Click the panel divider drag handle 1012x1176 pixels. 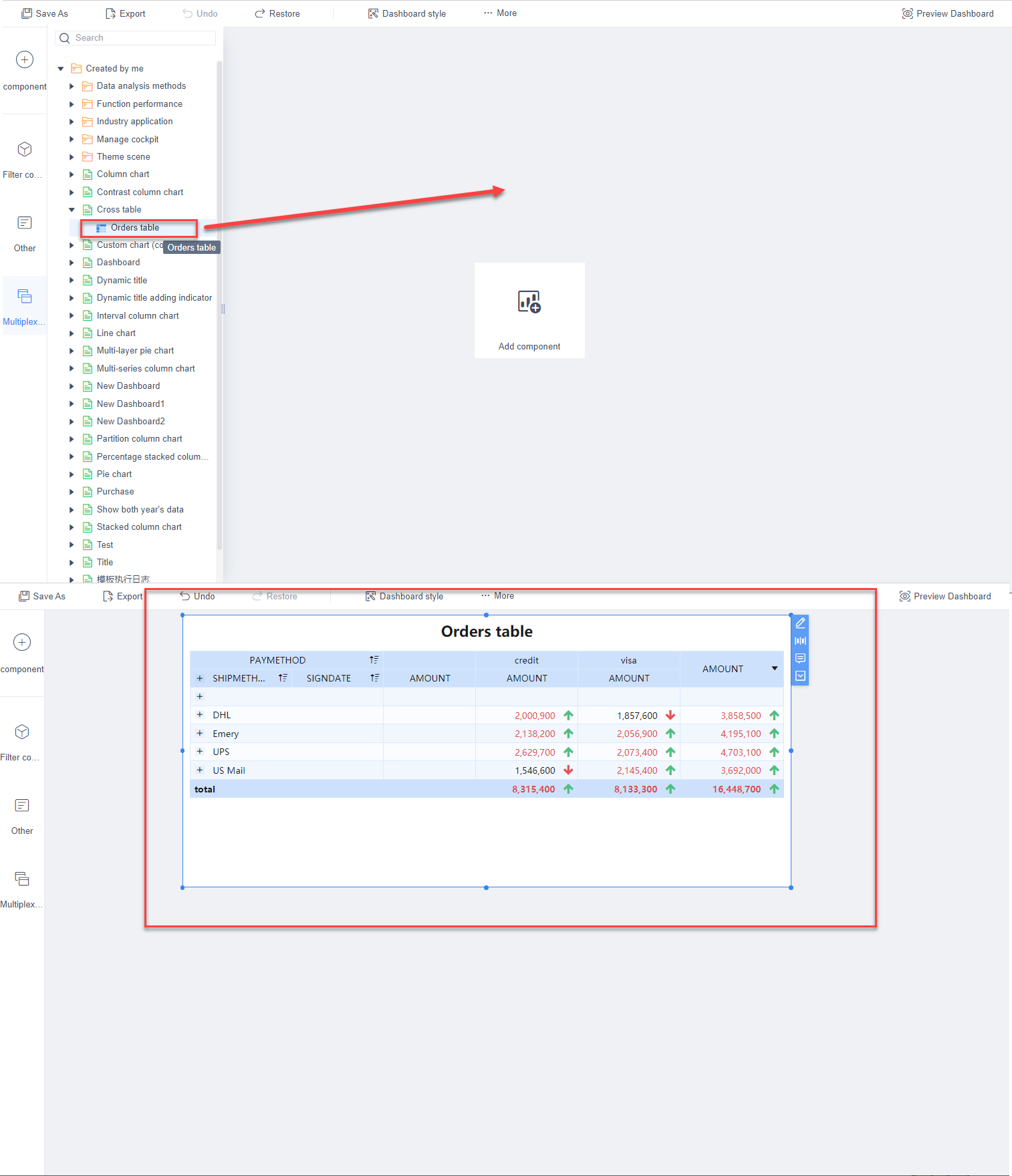(x=223, y=309)
